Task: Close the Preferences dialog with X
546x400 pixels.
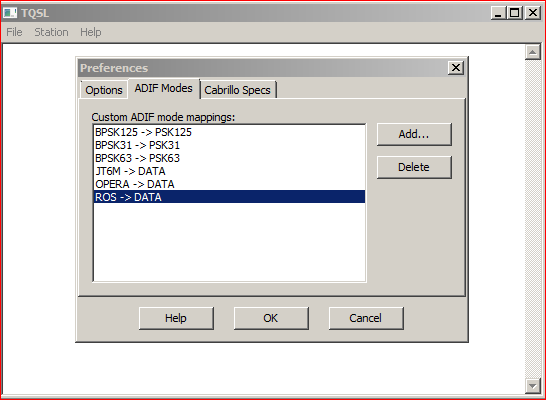Action: [456, 68]
